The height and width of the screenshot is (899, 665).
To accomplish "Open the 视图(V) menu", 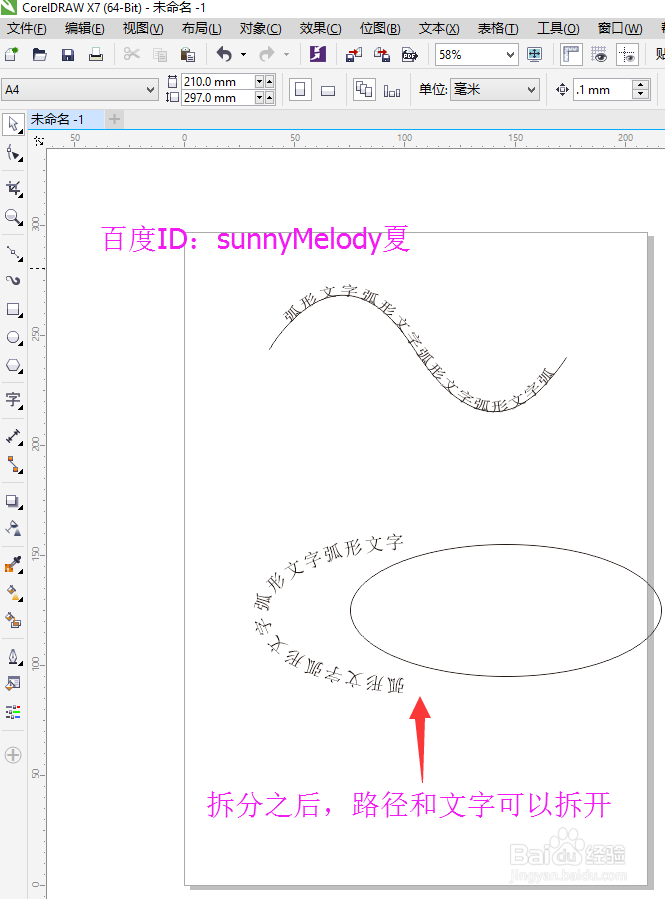I will (x=143, y=28).
